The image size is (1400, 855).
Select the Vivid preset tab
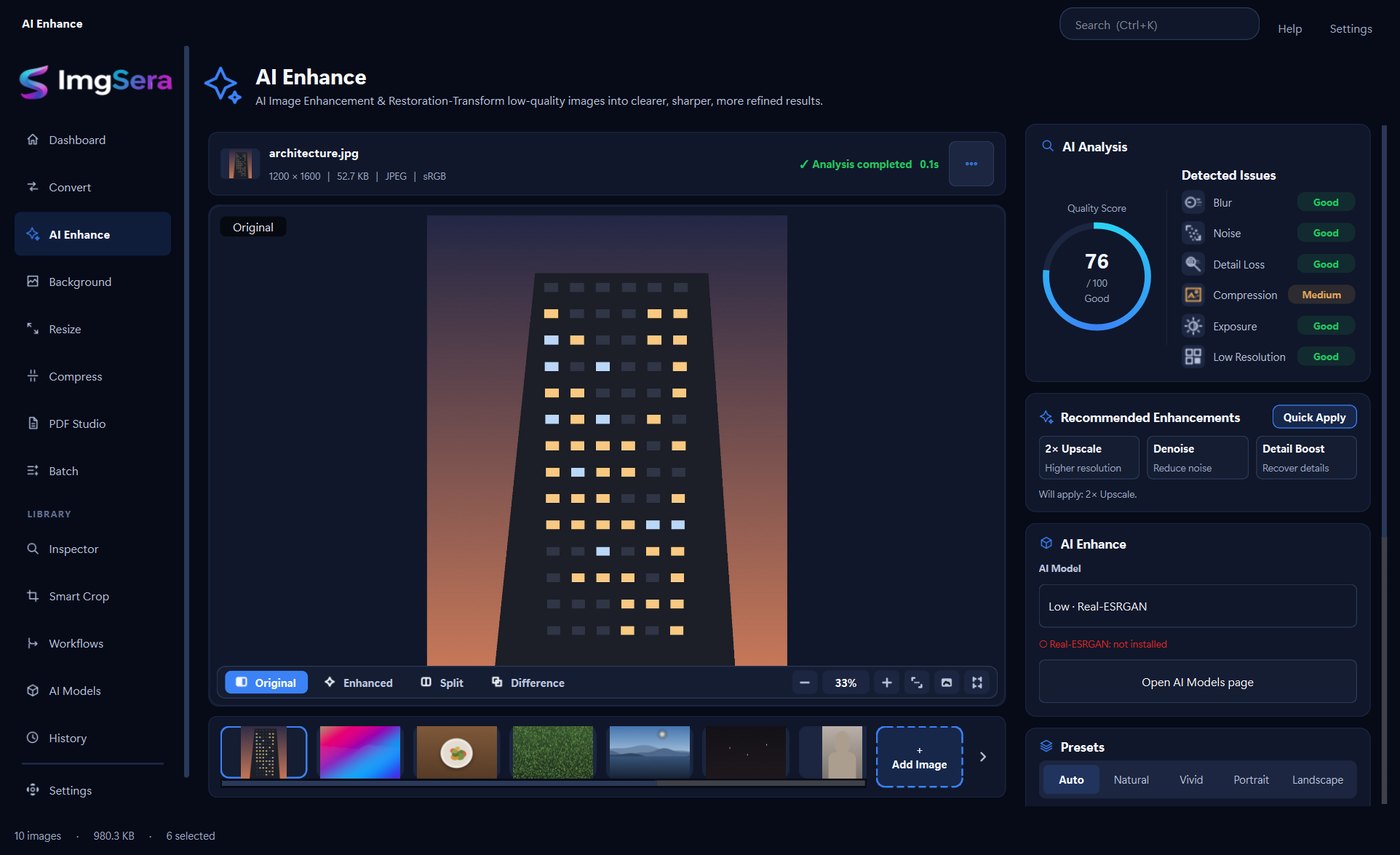pos(1191,779)
